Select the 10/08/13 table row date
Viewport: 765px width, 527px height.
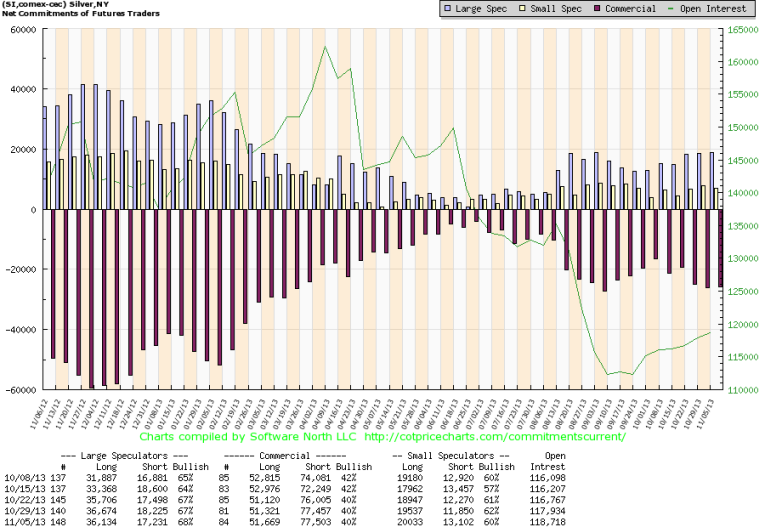click(x=22, y=478)
